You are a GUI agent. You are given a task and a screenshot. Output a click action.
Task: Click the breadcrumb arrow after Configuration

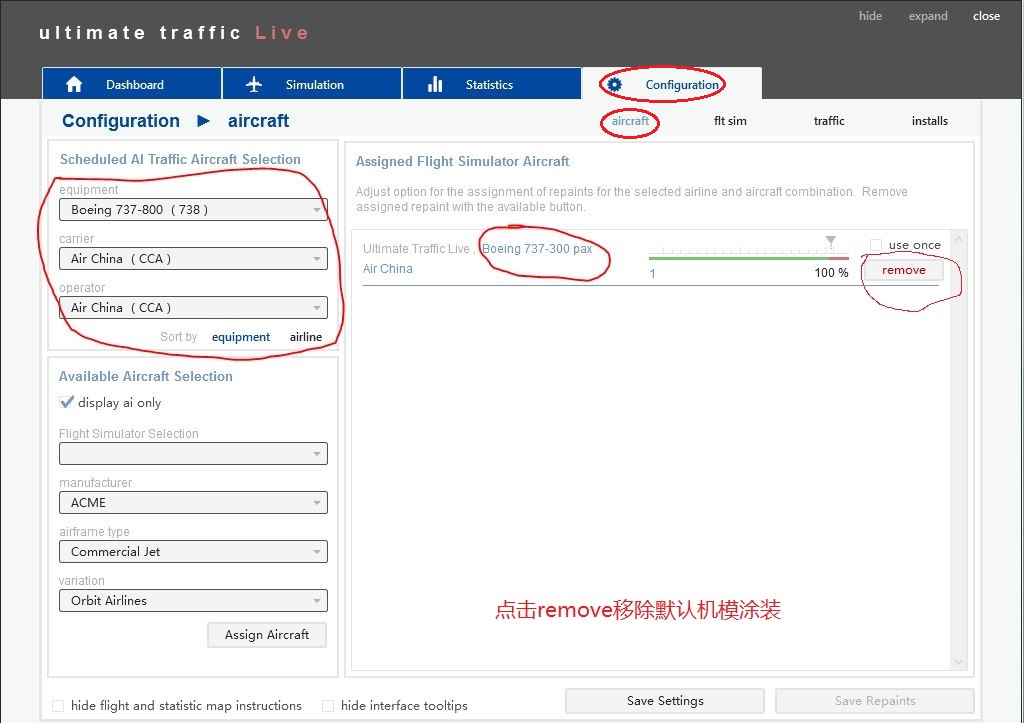pyautogui.click(x=203, y=121)
